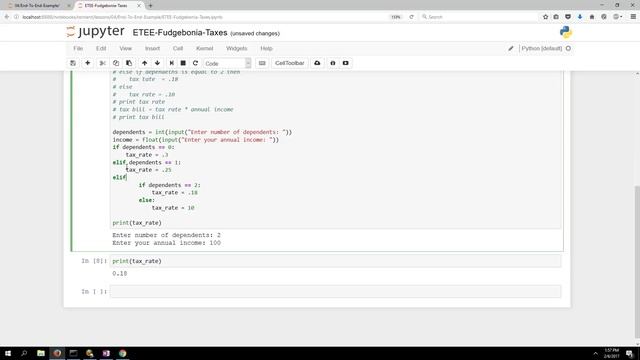The width and height of the screenshot is (640, 360).
Task: Open the Action Center notifications icon
Action: pyautogui.click(x=630, y=353)
